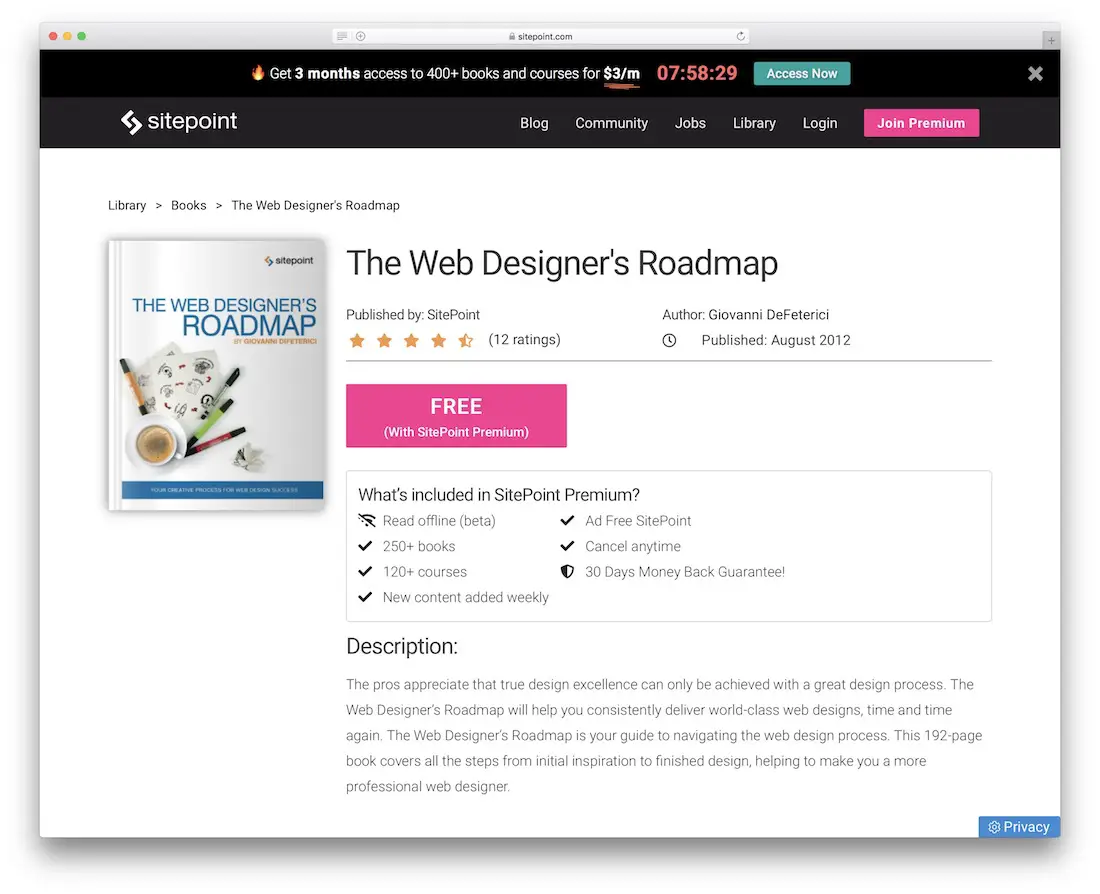Open the Library nav item
Image resolution: width=1100 pixels, height=894 pixels.
tap(754, 123)
